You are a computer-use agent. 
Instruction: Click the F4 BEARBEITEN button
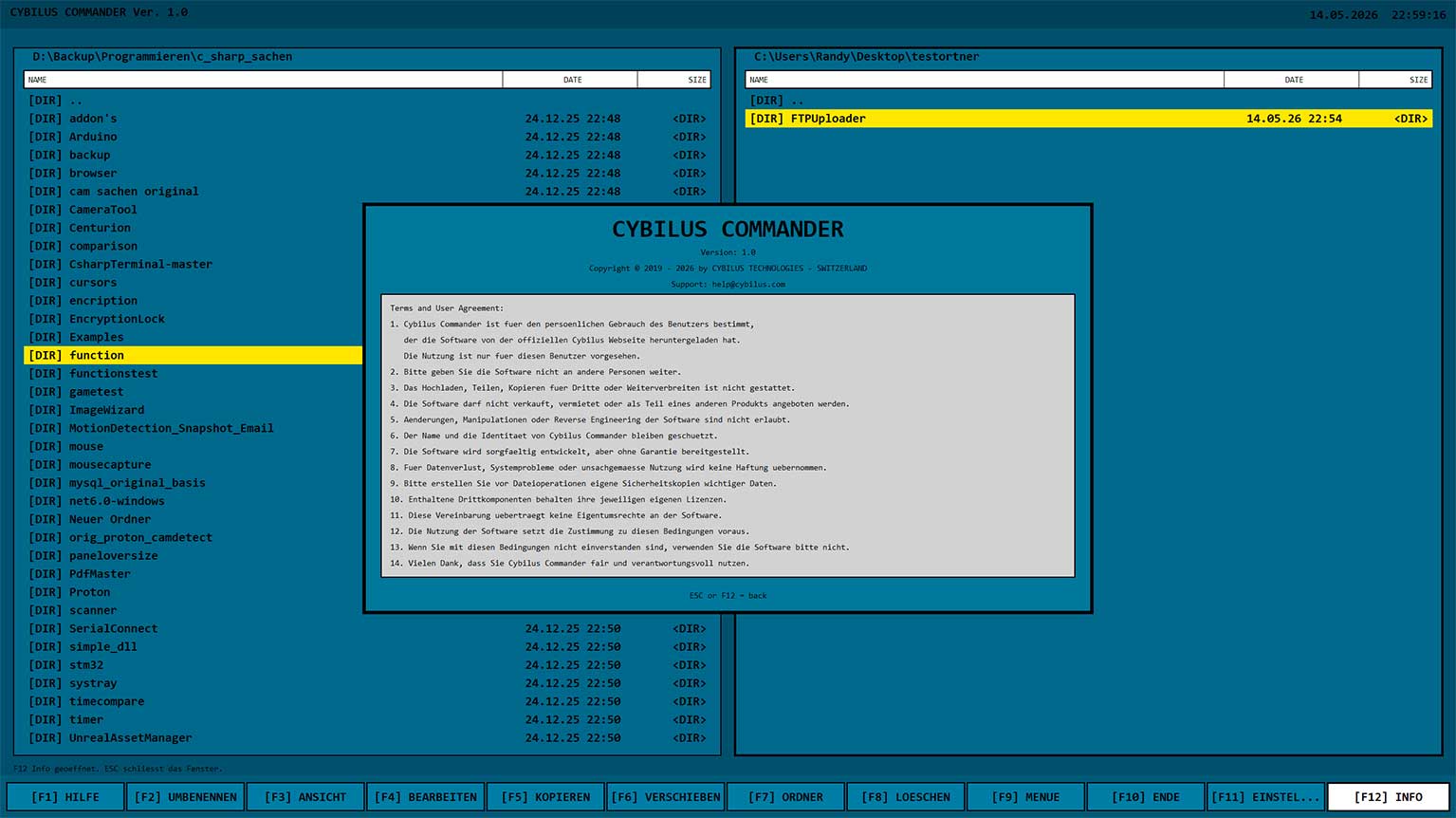coord(426,797)
